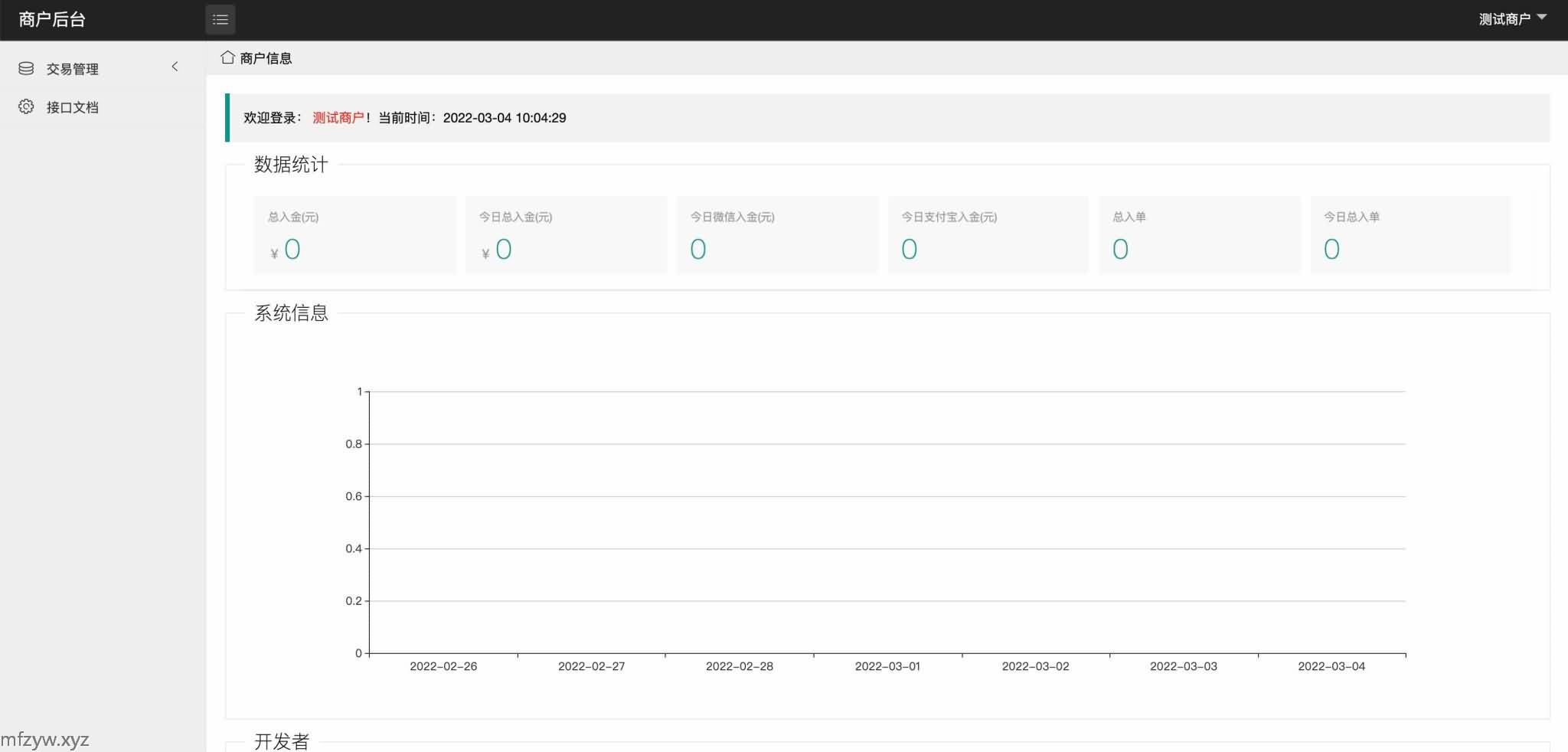Select the 今日微信入金(元) statistics card
Screen dimensions: 1568x752
pos(777,234)
